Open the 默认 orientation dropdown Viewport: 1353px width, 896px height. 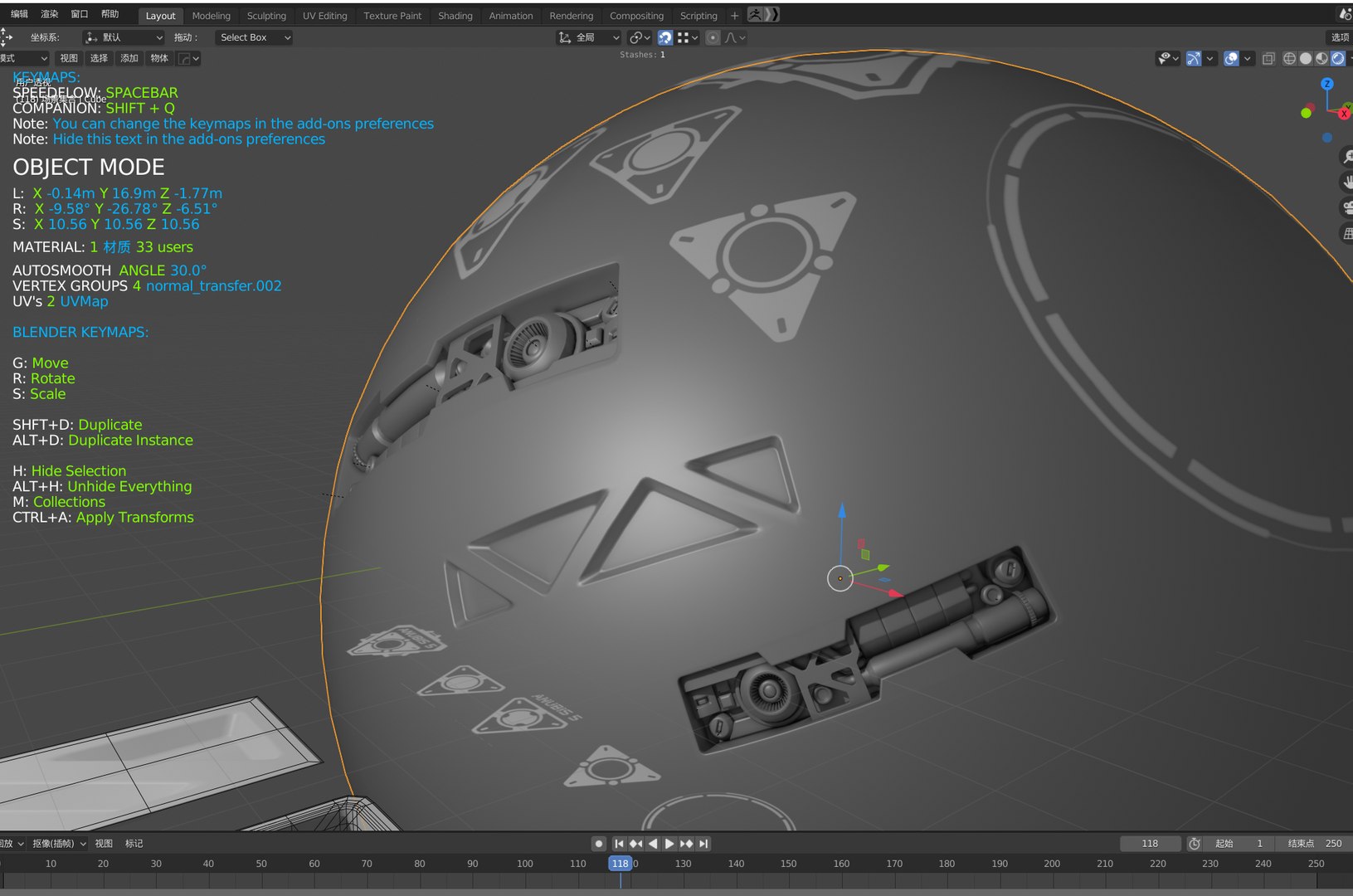pyautogui.click(x=124, y=37)
